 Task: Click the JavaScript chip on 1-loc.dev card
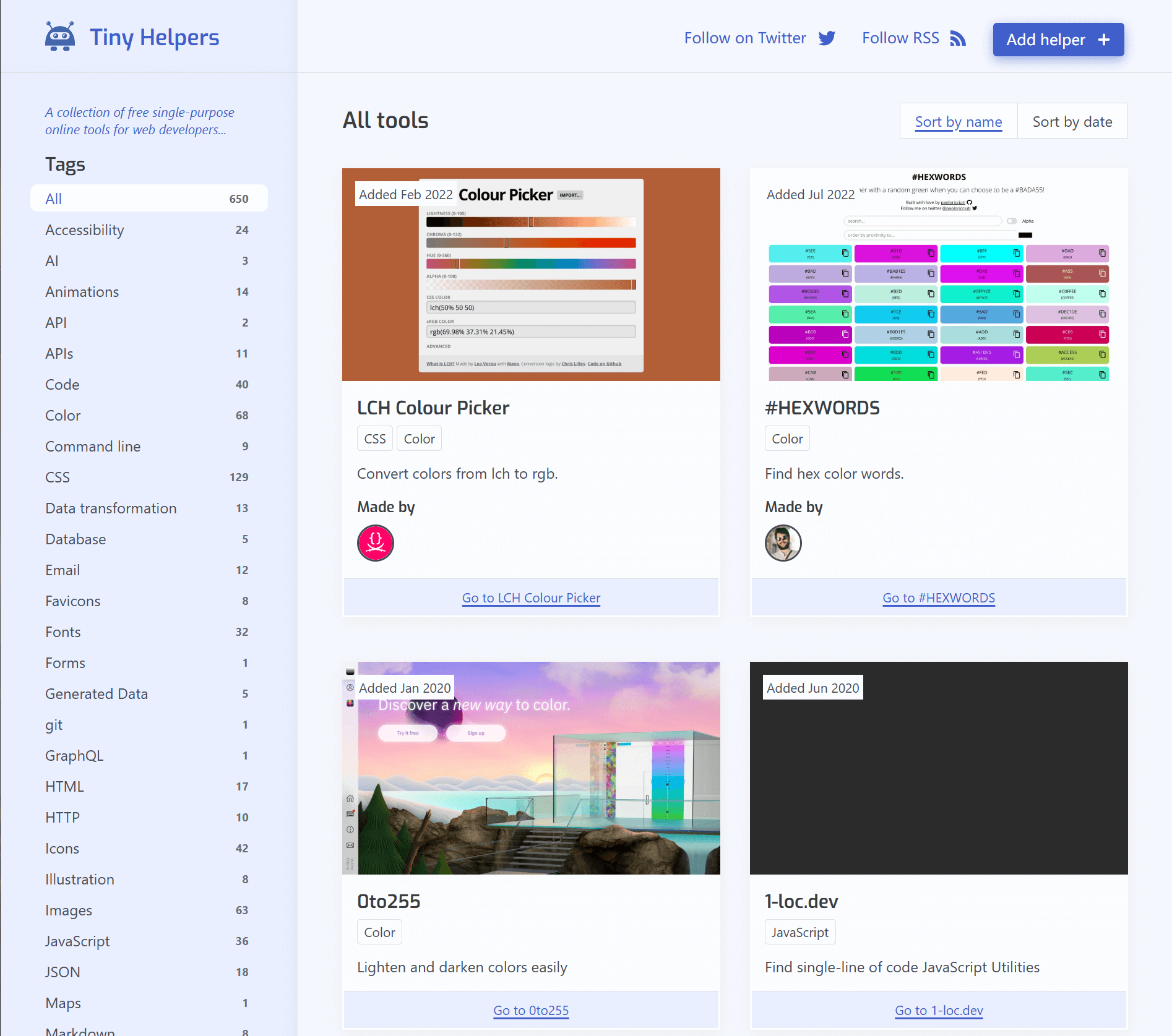coord(800,932)
